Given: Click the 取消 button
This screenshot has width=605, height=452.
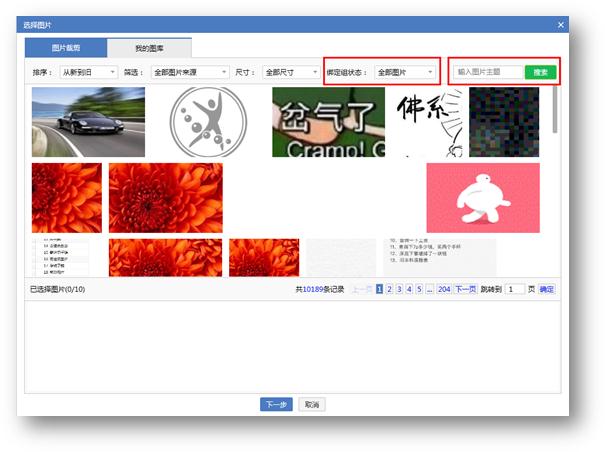Looking at the screenshot, I should [312, 404].
